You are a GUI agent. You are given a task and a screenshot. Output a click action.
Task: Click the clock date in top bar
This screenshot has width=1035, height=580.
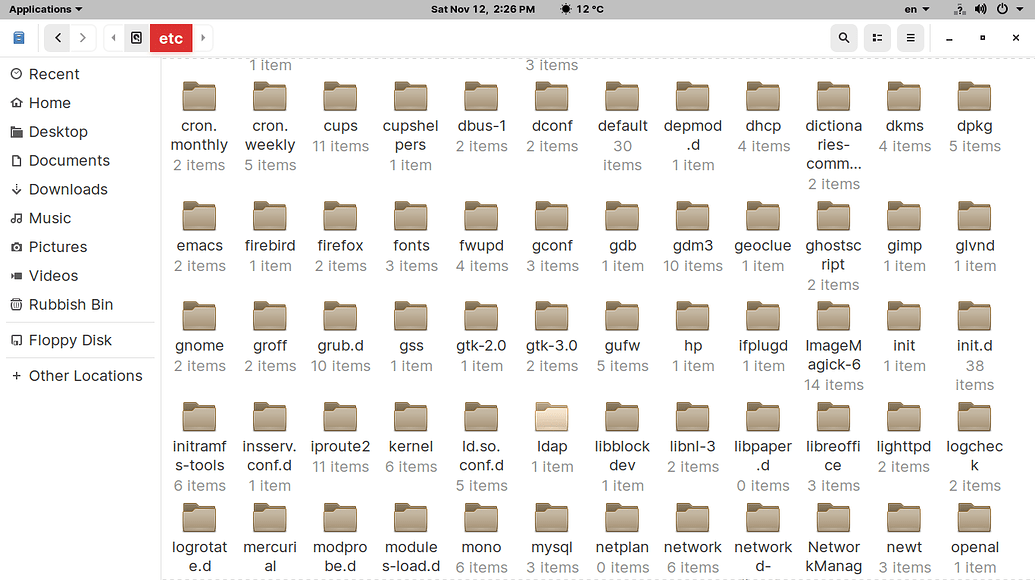[x=483, y=9]
